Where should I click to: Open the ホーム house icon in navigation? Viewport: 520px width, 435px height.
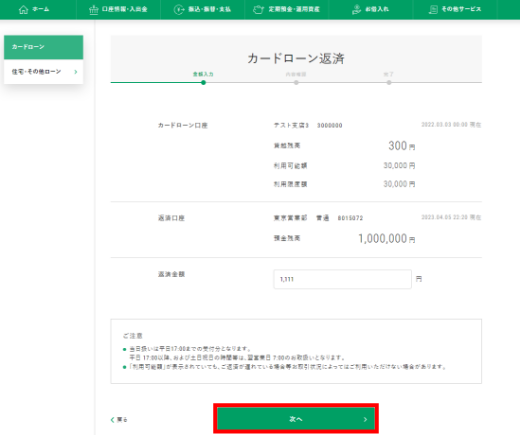point(23,9)
